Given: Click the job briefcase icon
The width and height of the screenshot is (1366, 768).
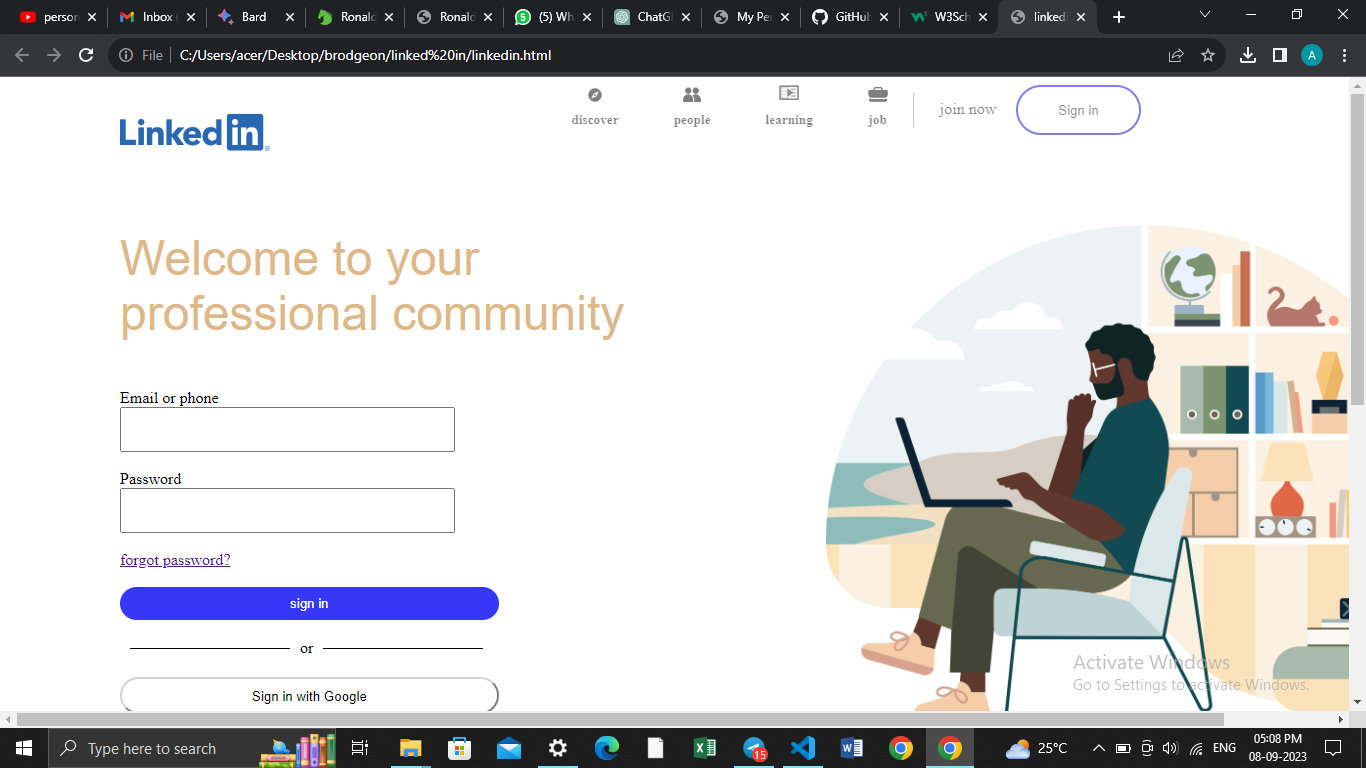Looking at the screenshot, I should [877, 94].
